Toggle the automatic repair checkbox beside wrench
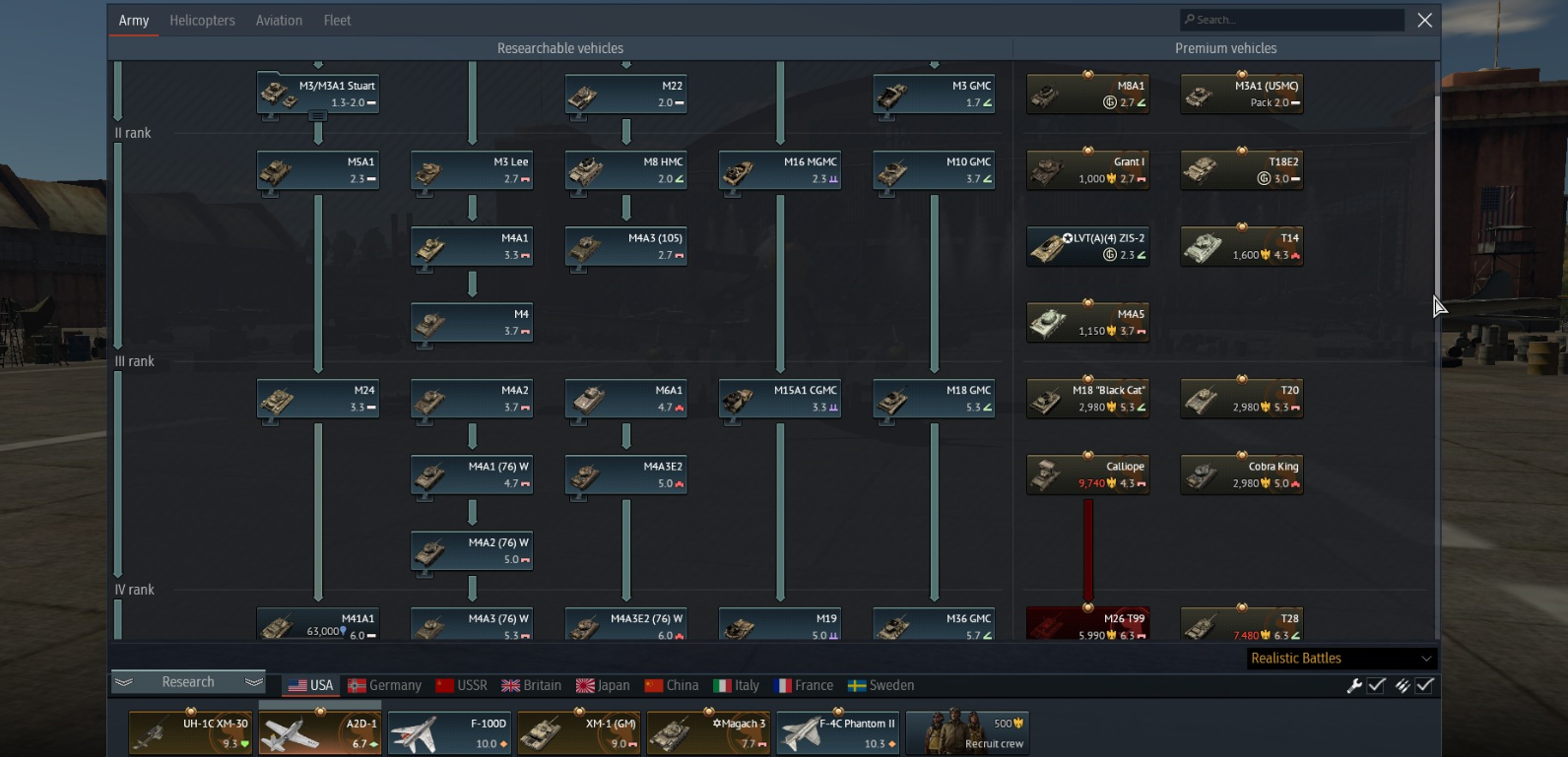The image size is (1568, 757). tap(1377, 685)
